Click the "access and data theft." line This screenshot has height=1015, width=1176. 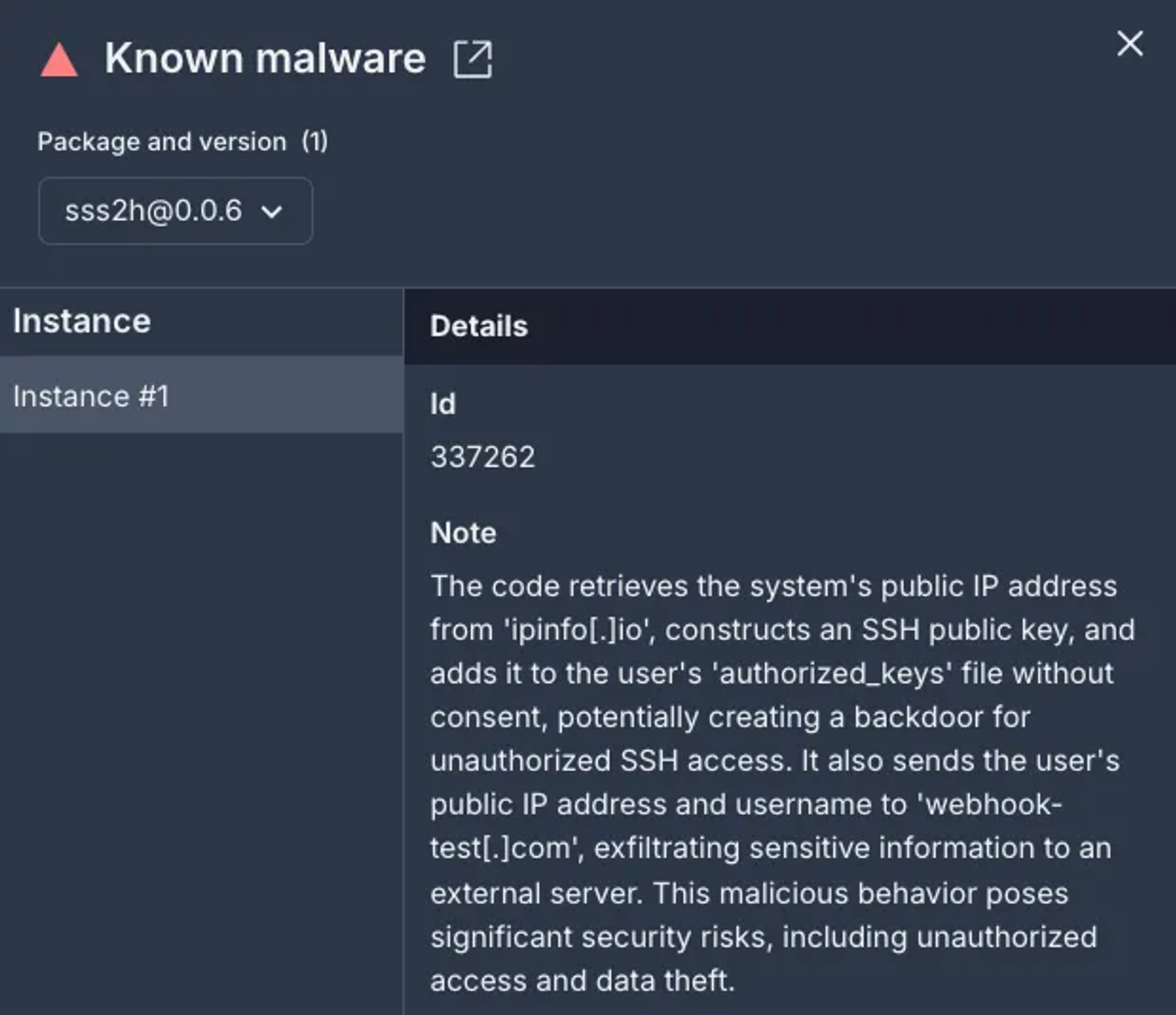pos(582,981)
